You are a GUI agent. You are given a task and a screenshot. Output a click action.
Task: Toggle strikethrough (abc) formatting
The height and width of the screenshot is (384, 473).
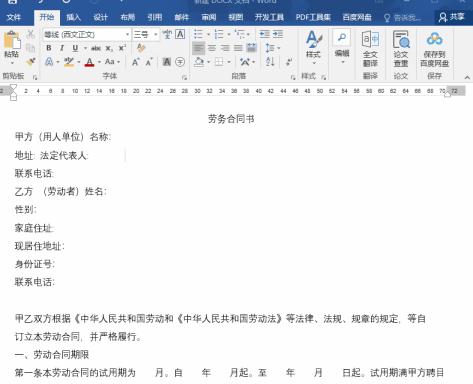[x=96, y=48]
